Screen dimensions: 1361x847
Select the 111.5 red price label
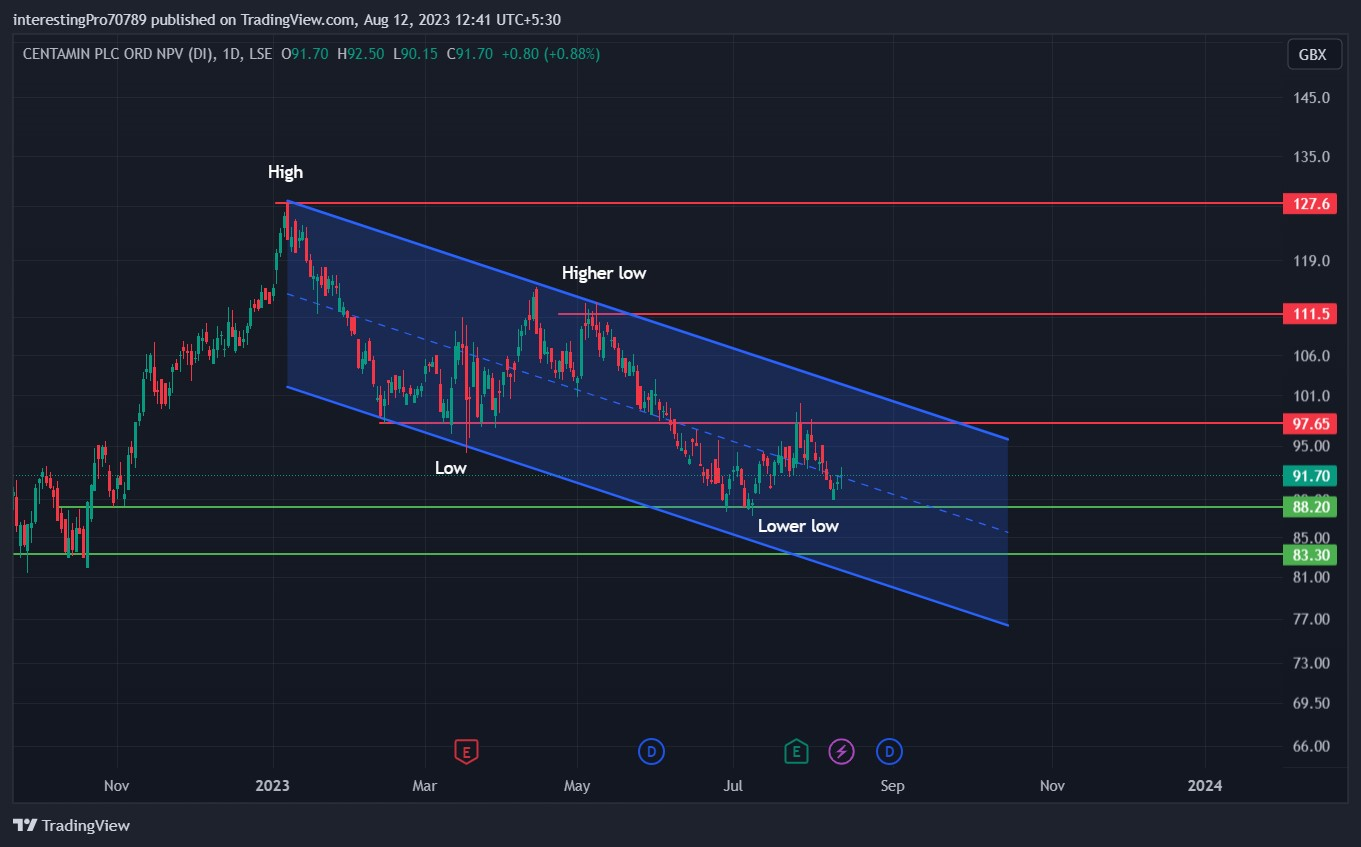point(1311,314)
